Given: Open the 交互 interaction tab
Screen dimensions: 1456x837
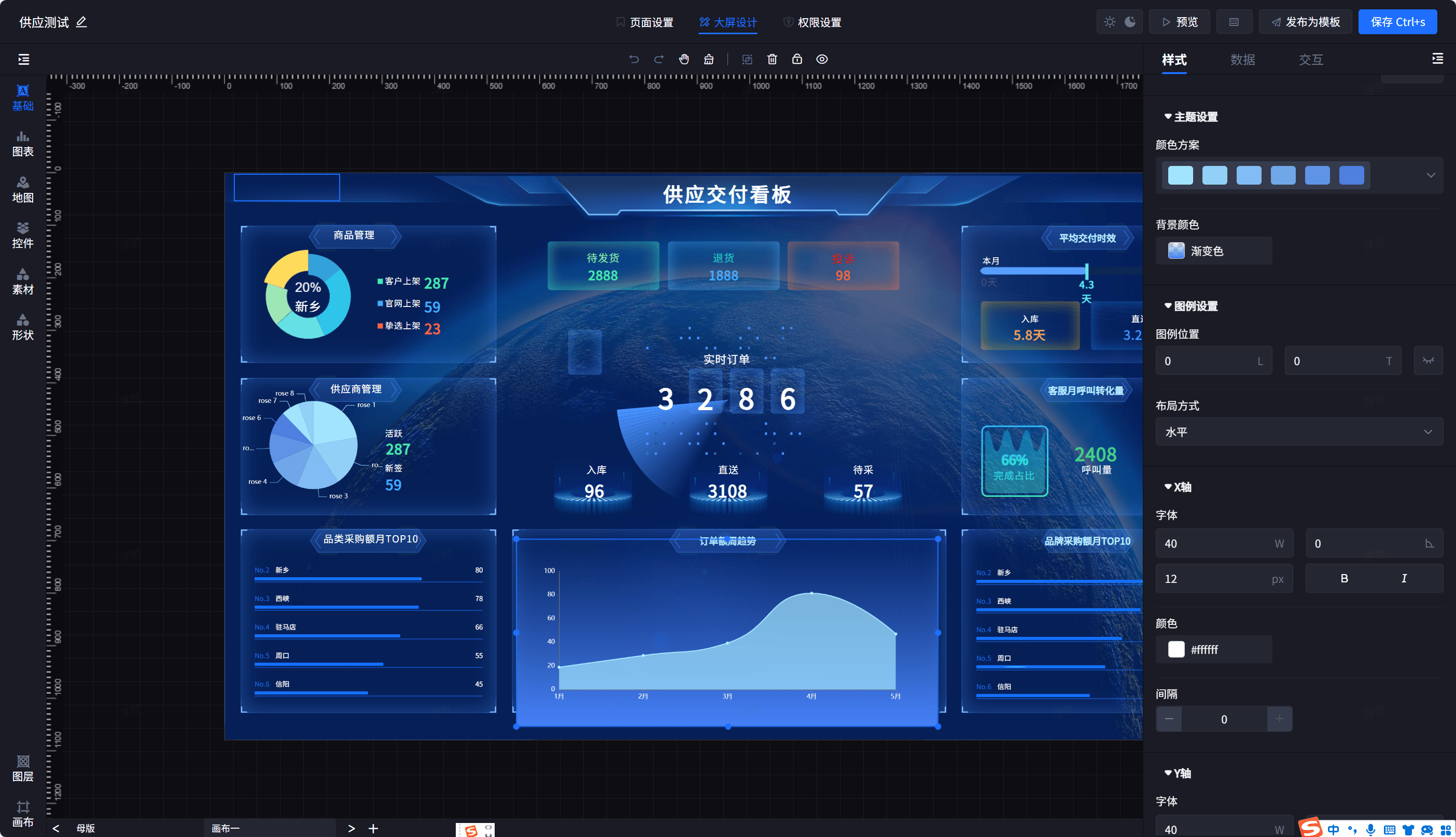Looking at the screenshot, I should [x=1311, y=60].
